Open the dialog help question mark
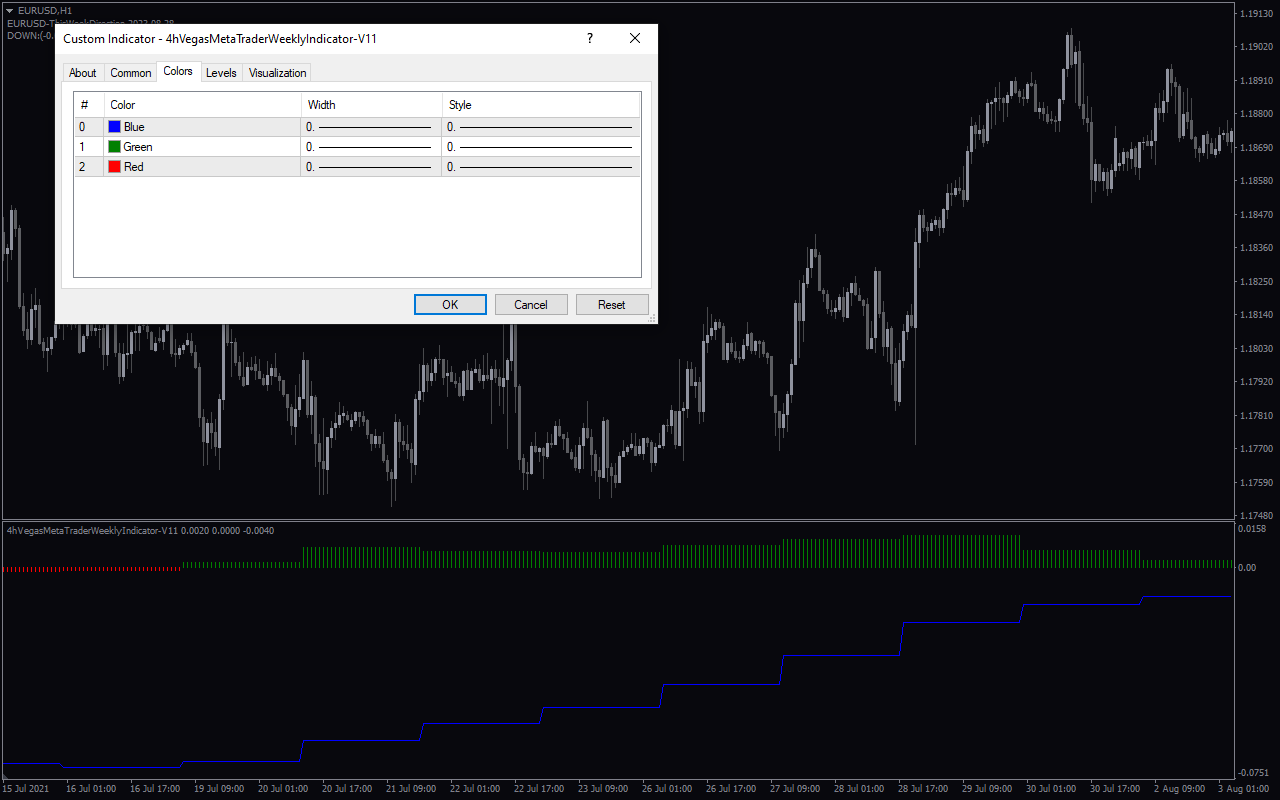This screenshot has width=1280, height=800. pyautogui.click(x=590, y=38)
